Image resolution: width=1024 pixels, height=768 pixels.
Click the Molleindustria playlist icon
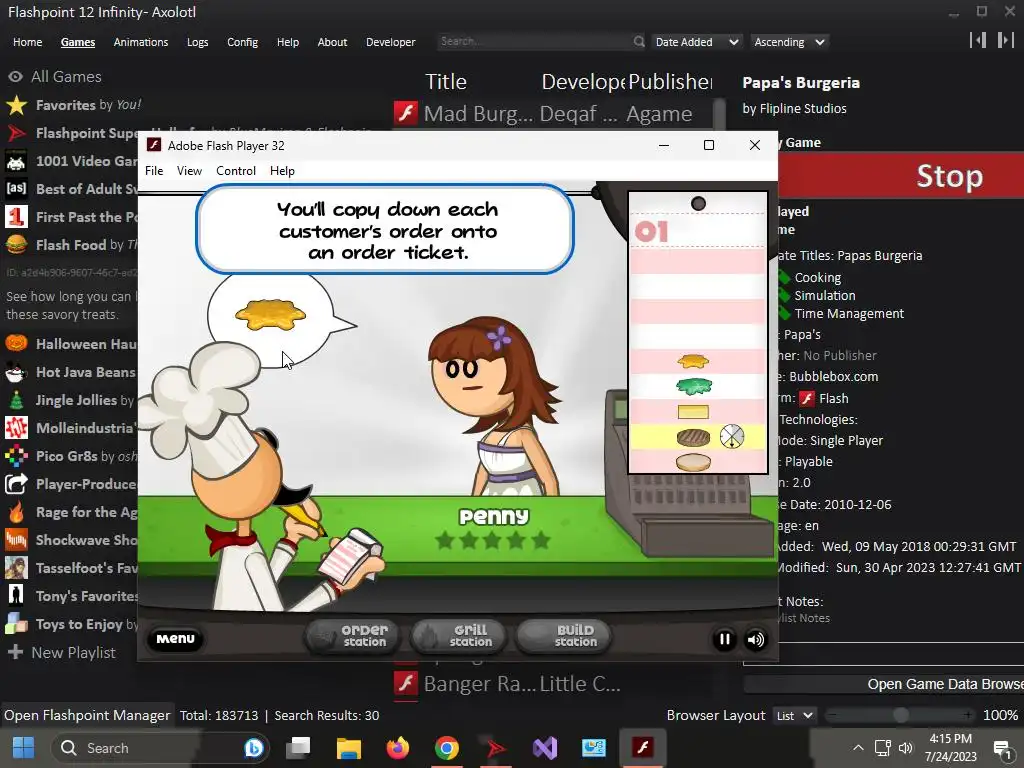coord(16,428)
